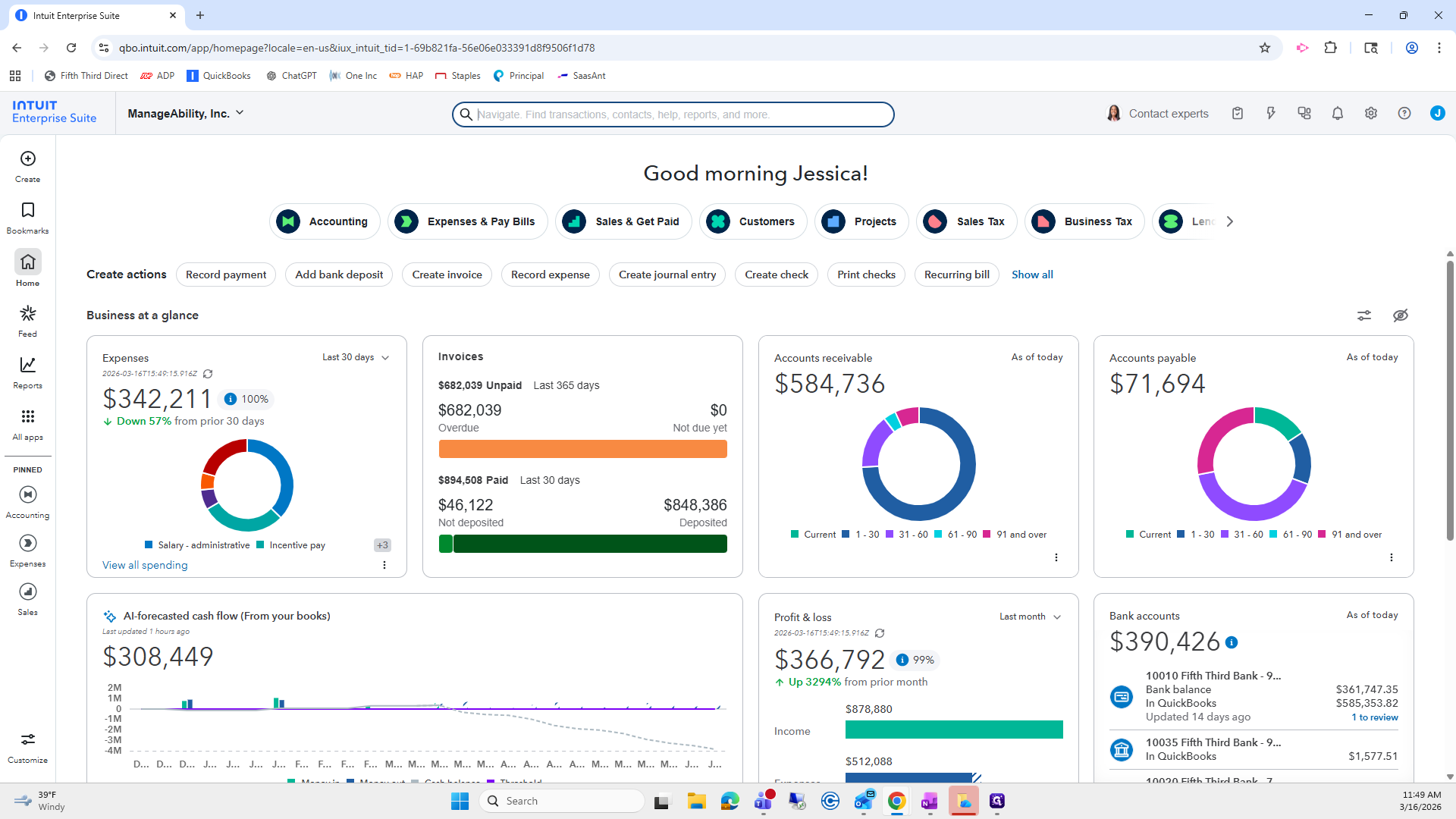Open the settings gear icon
Image resolution: width=1456 pixels, height=819 pixels.
tap(1370, 114)
